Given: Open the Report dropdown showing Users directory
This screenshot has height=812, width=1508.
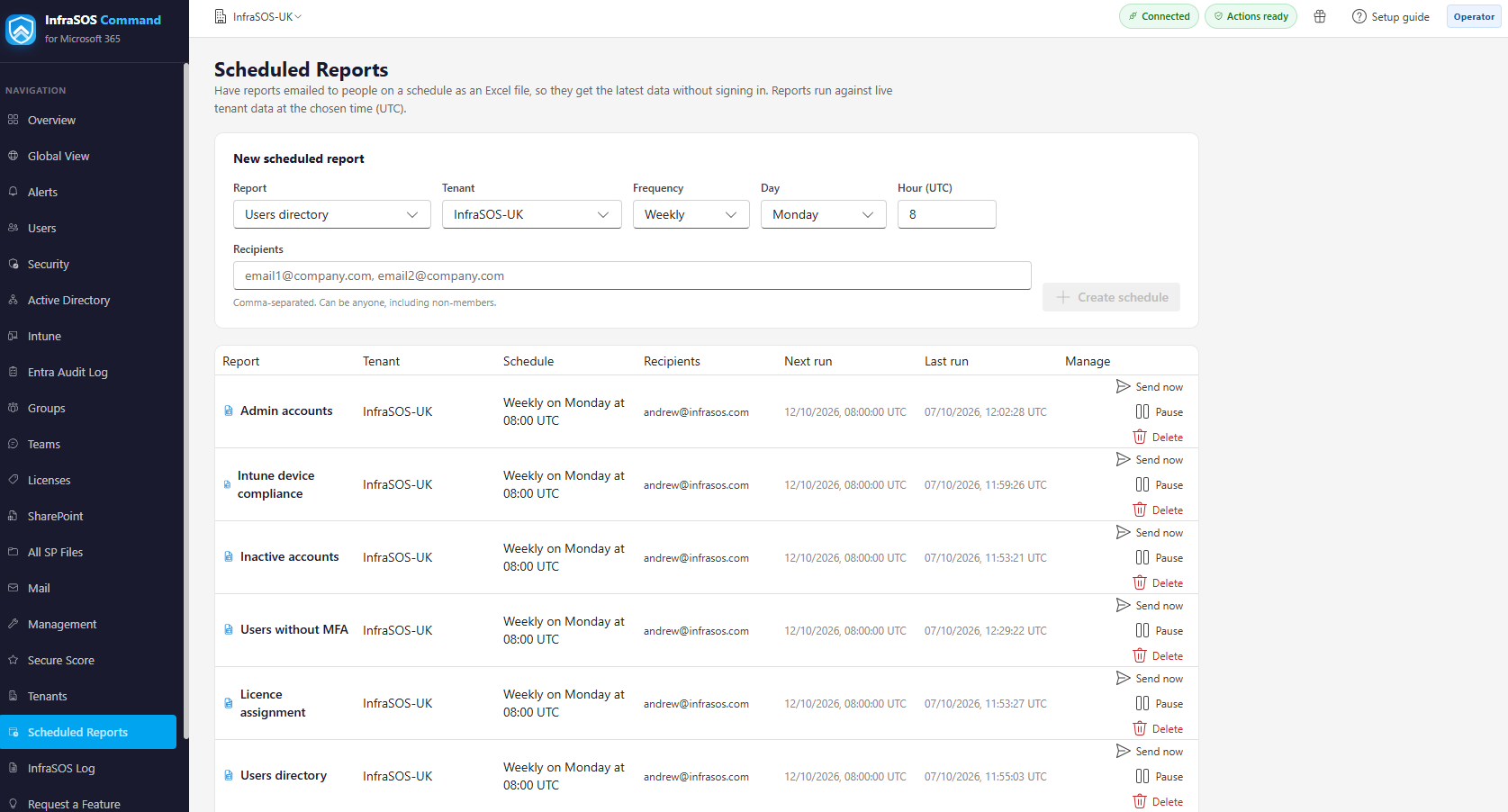Looking at the screenshot, I should [x=331, y=214].
